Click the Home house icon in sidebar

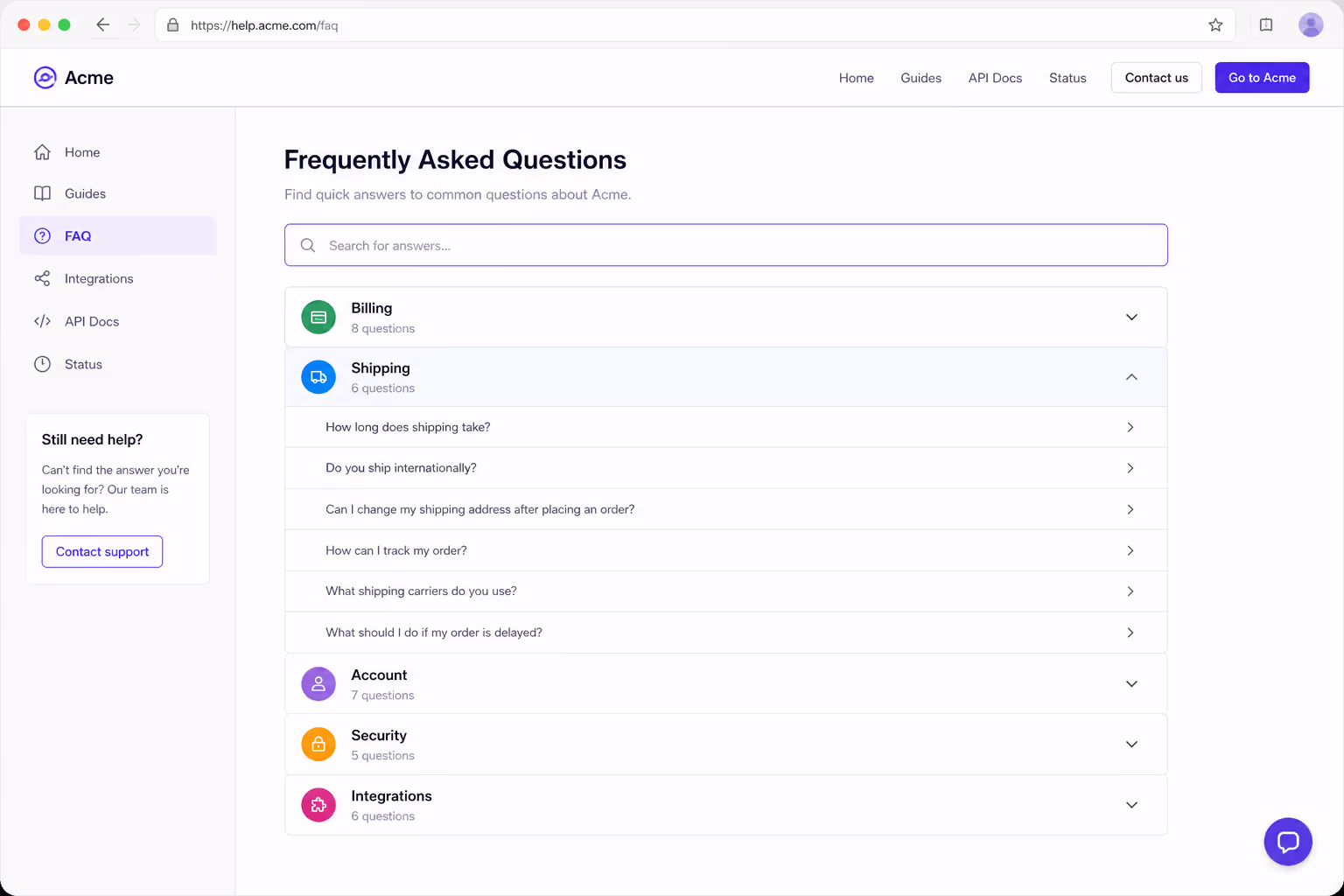42,152
